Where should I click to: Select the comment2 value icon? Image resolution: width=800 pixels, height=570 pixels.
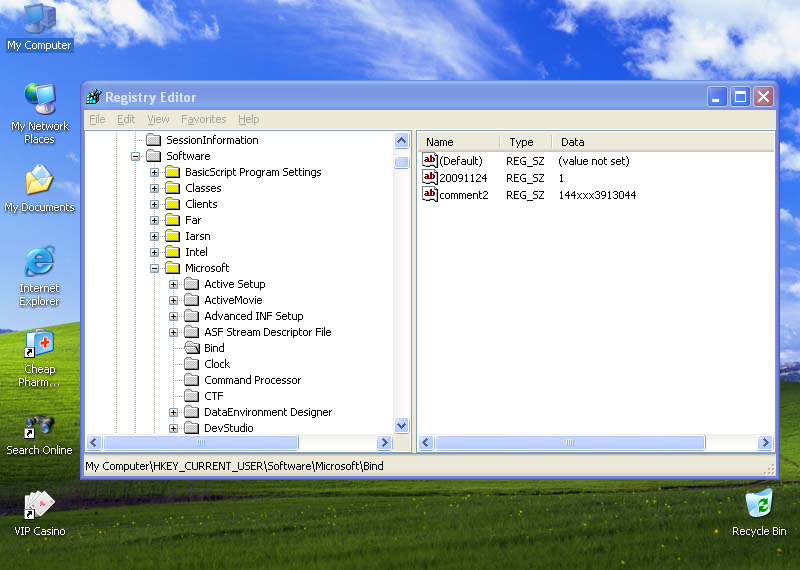click(x=430, y=194)
